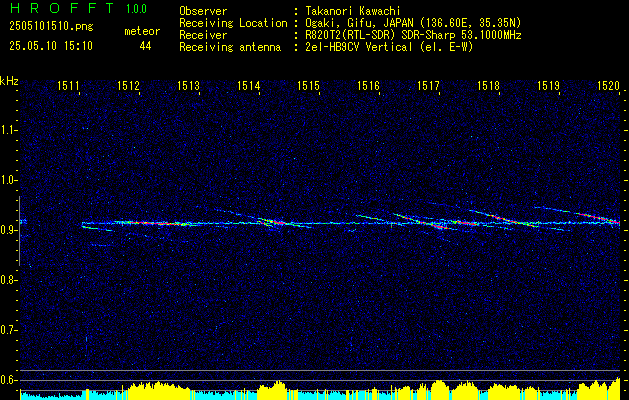Select the 0.7 kHz axis label
The image size is (629, 400).
7,330
